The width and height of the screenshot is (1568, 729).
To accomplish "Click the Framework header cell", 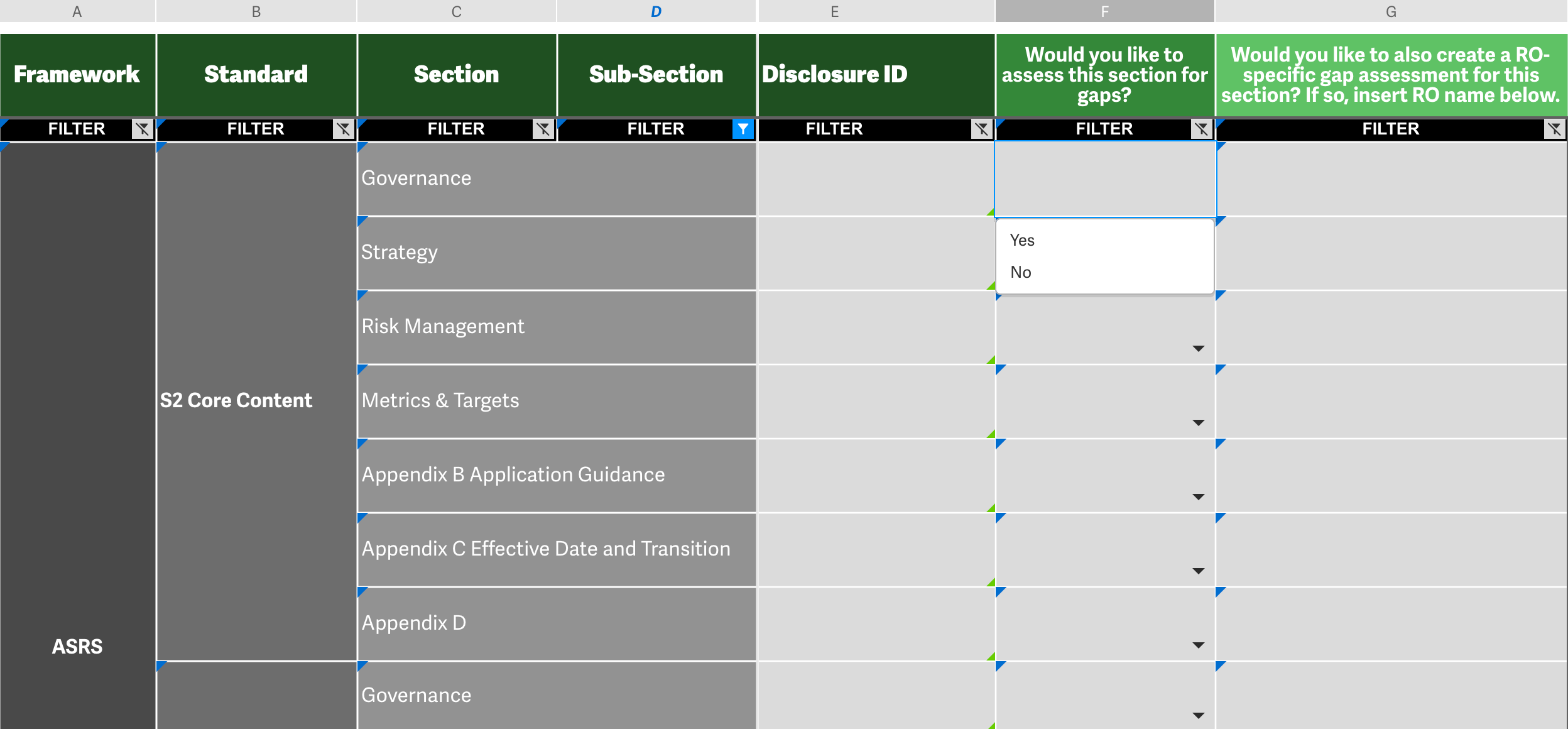I will pos(77,75).
